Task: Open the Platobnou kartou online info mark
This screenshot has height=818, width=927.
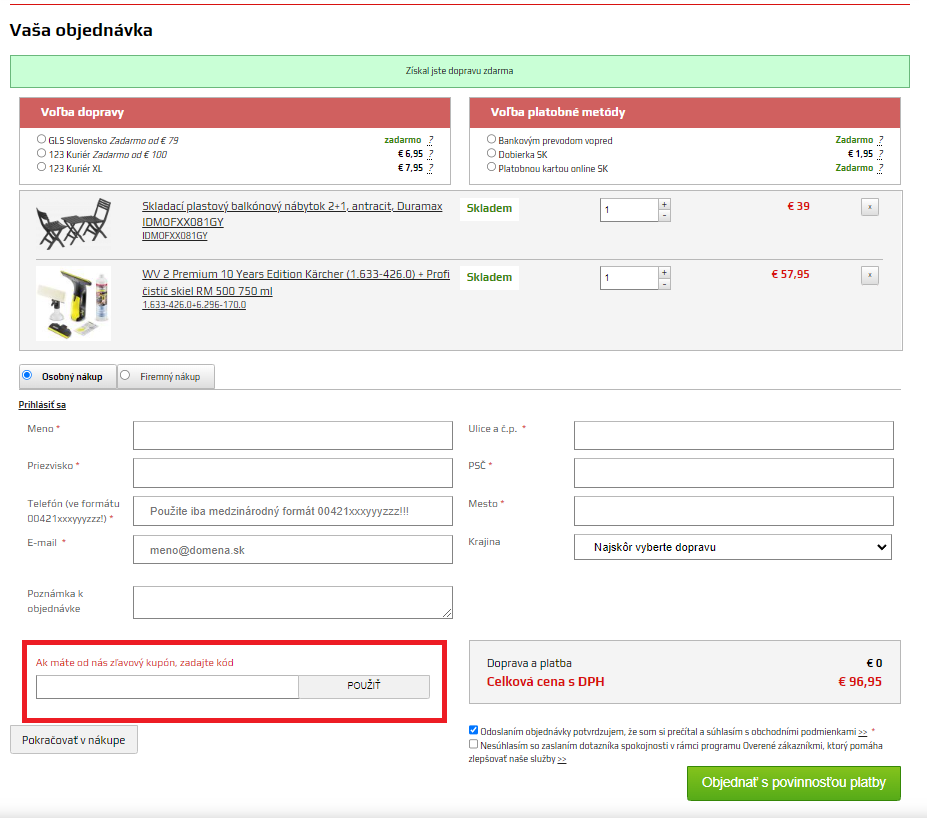Action: [880, 168]
